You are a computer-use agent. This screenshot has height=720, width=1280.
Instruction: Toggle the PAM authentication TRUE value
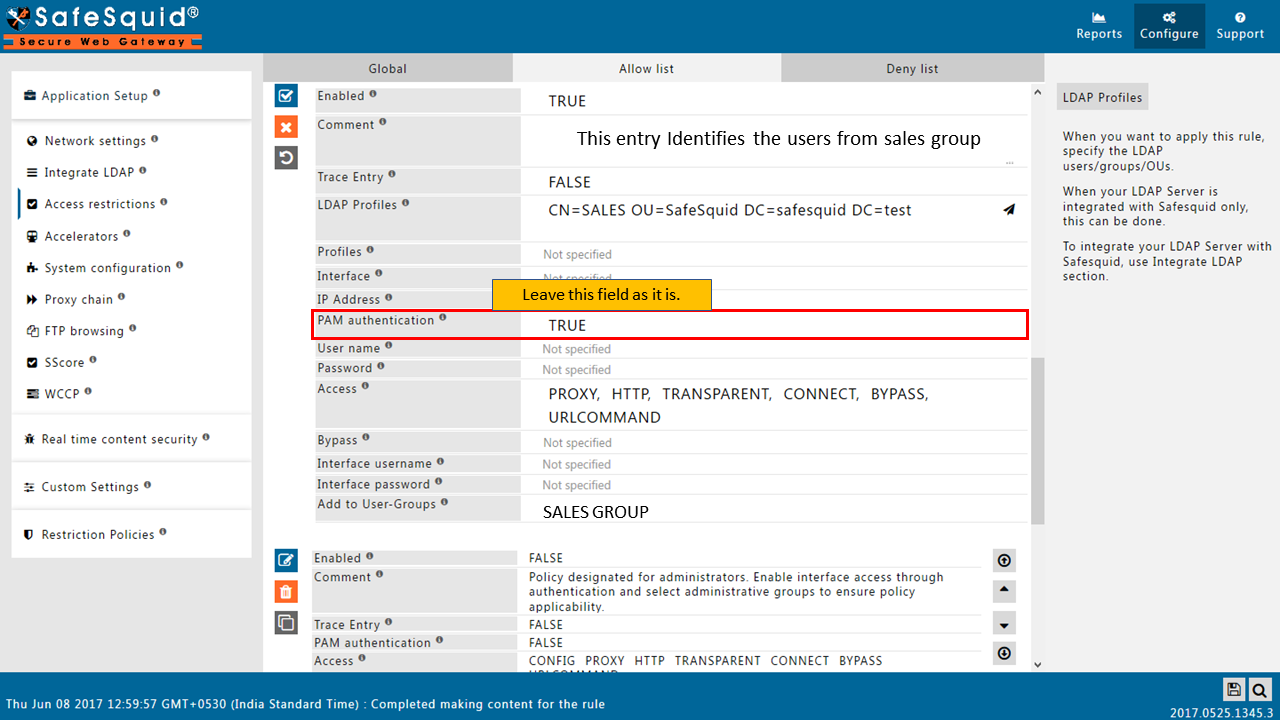567,325
